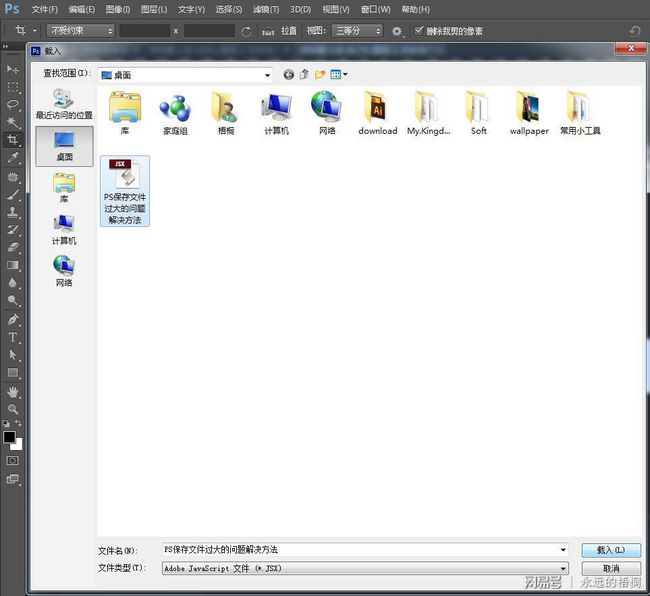Select the Crop tool in toolbox
Image resolution: width=650 pixels, height=596 pixels.
tap(12, 140)
